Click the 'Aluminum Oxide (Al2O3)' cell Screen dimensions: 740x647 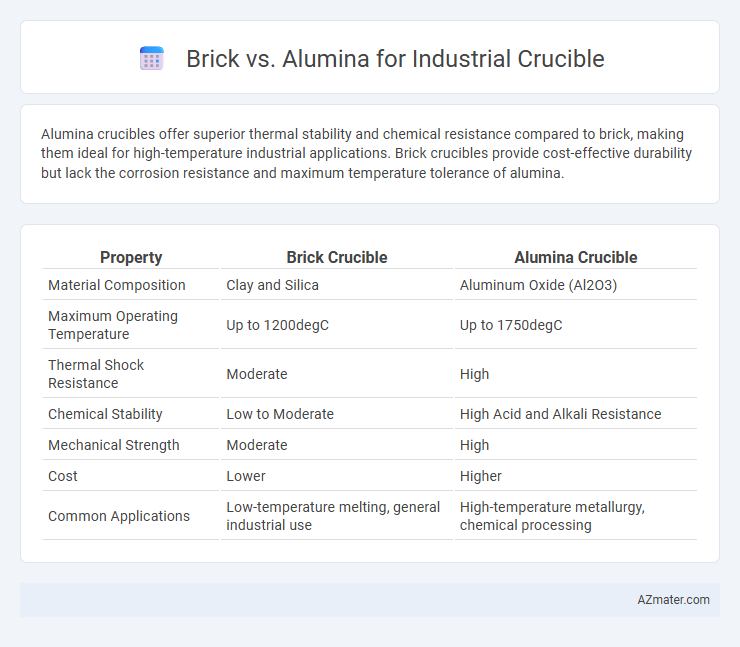(x=538, y=285)
